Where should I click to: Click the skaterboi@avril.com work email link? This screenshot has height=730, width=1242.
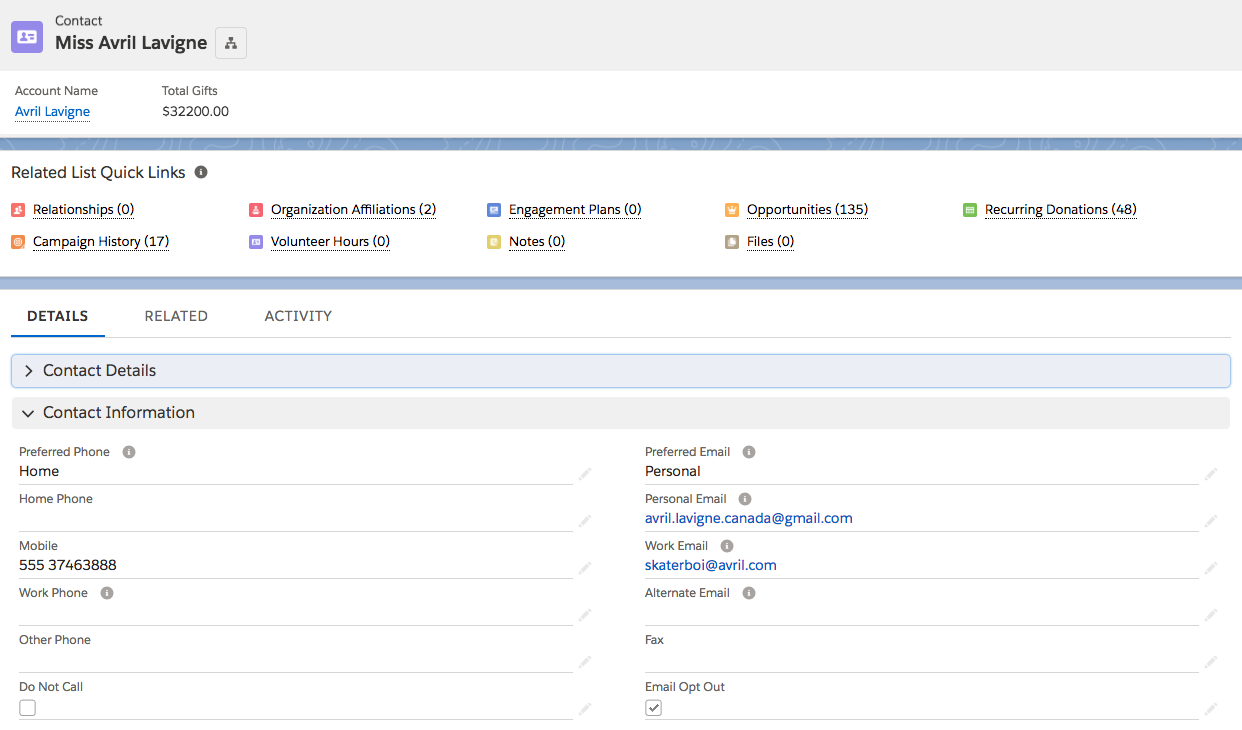tap(710, 565)
